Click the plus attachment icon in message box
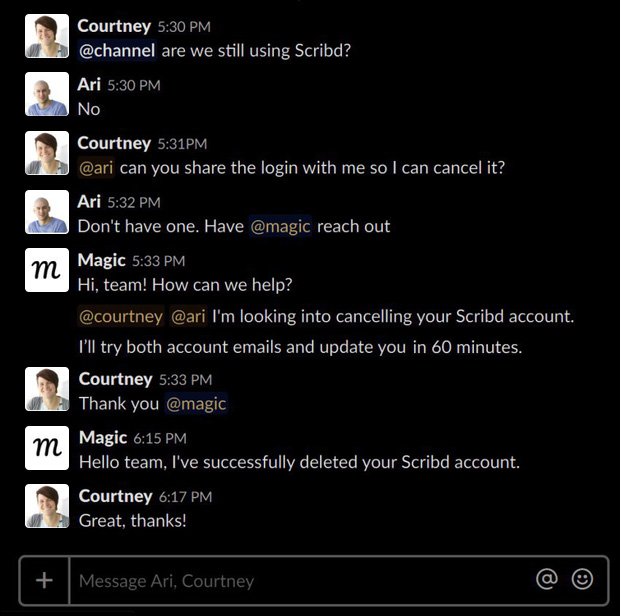This screenshot has height=616, width=620. pyautogui.click(x=44, y=580)
